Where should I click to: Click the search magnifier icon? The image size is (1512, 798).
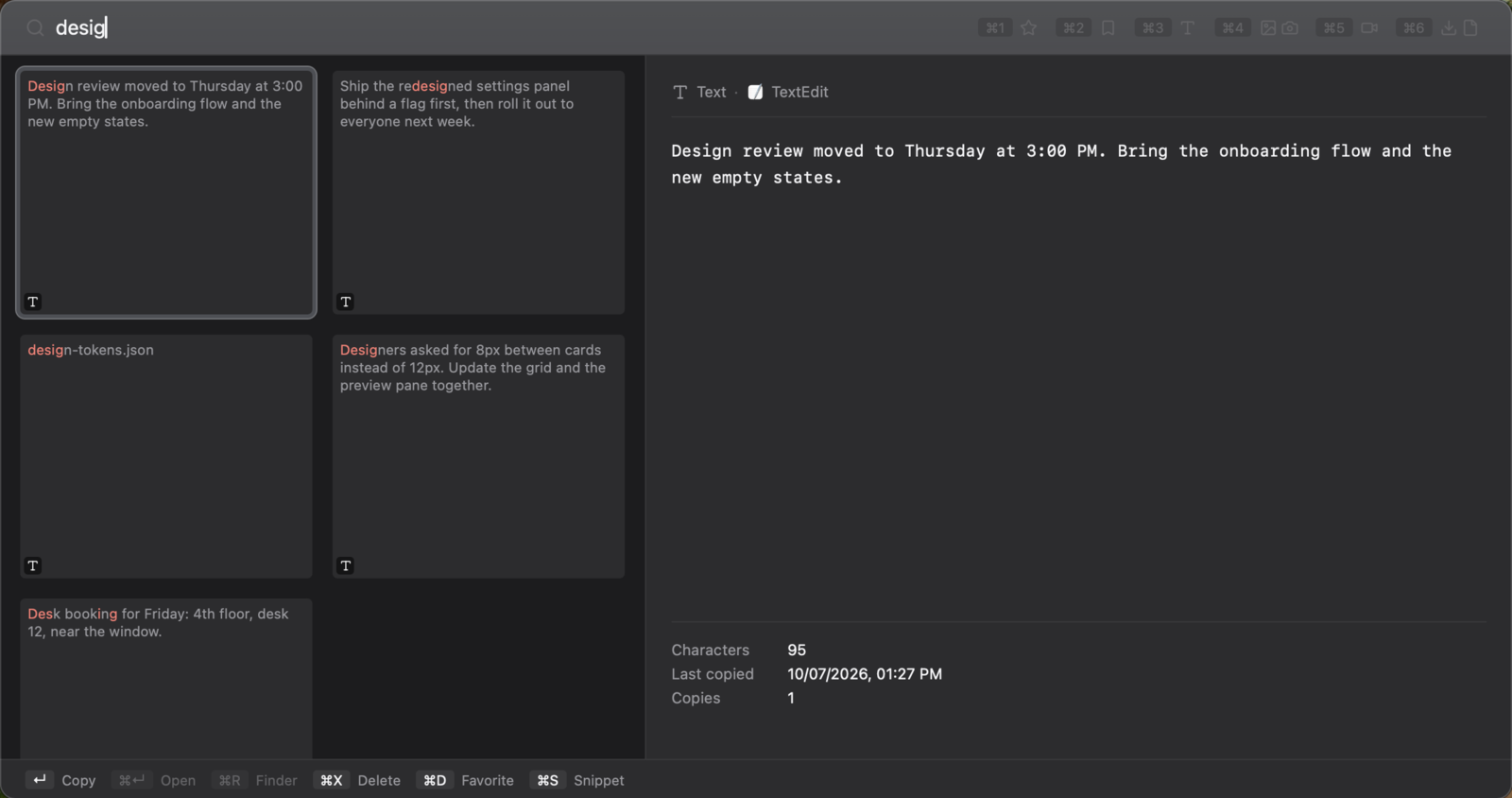tap(35, 28)
